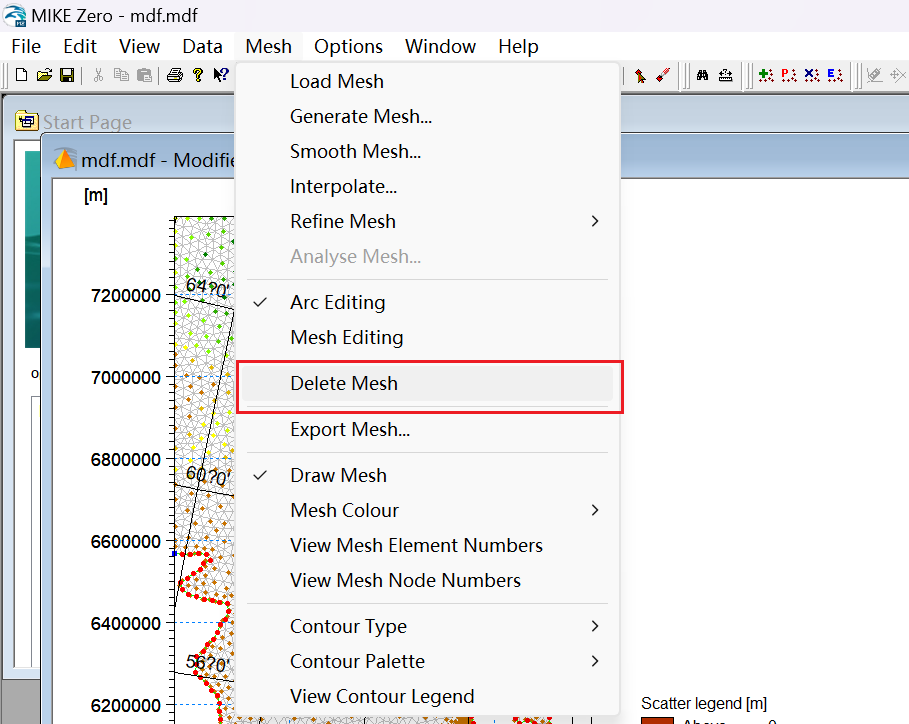Click the Open file folder icon
The width and height of the screenshot is (909, 724).
[x=44, y=75]
